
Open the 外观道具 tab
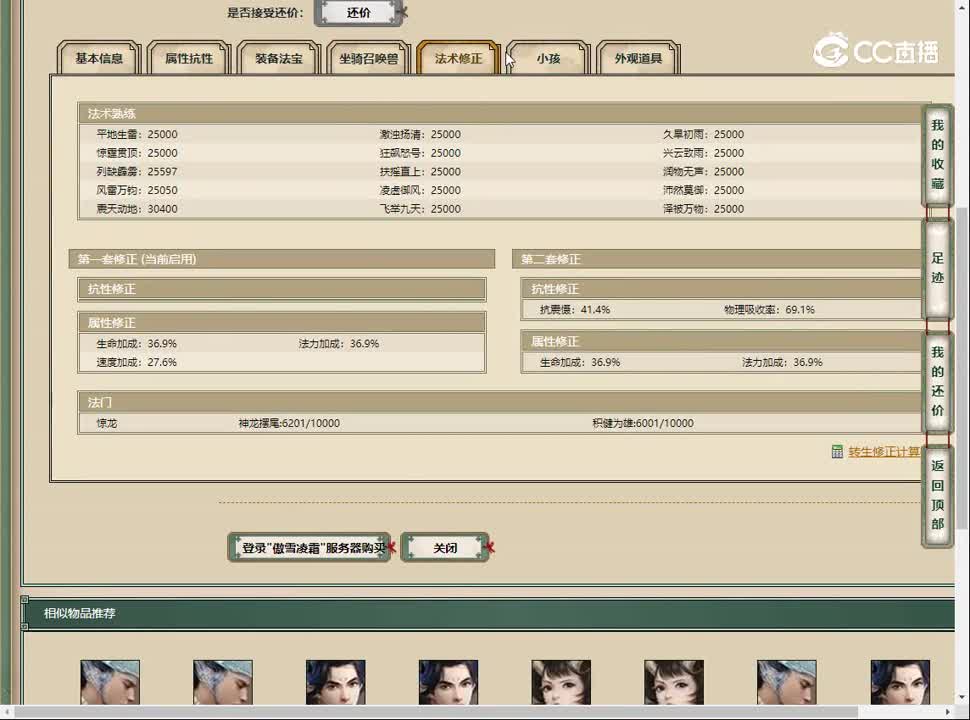pos(638,59)
